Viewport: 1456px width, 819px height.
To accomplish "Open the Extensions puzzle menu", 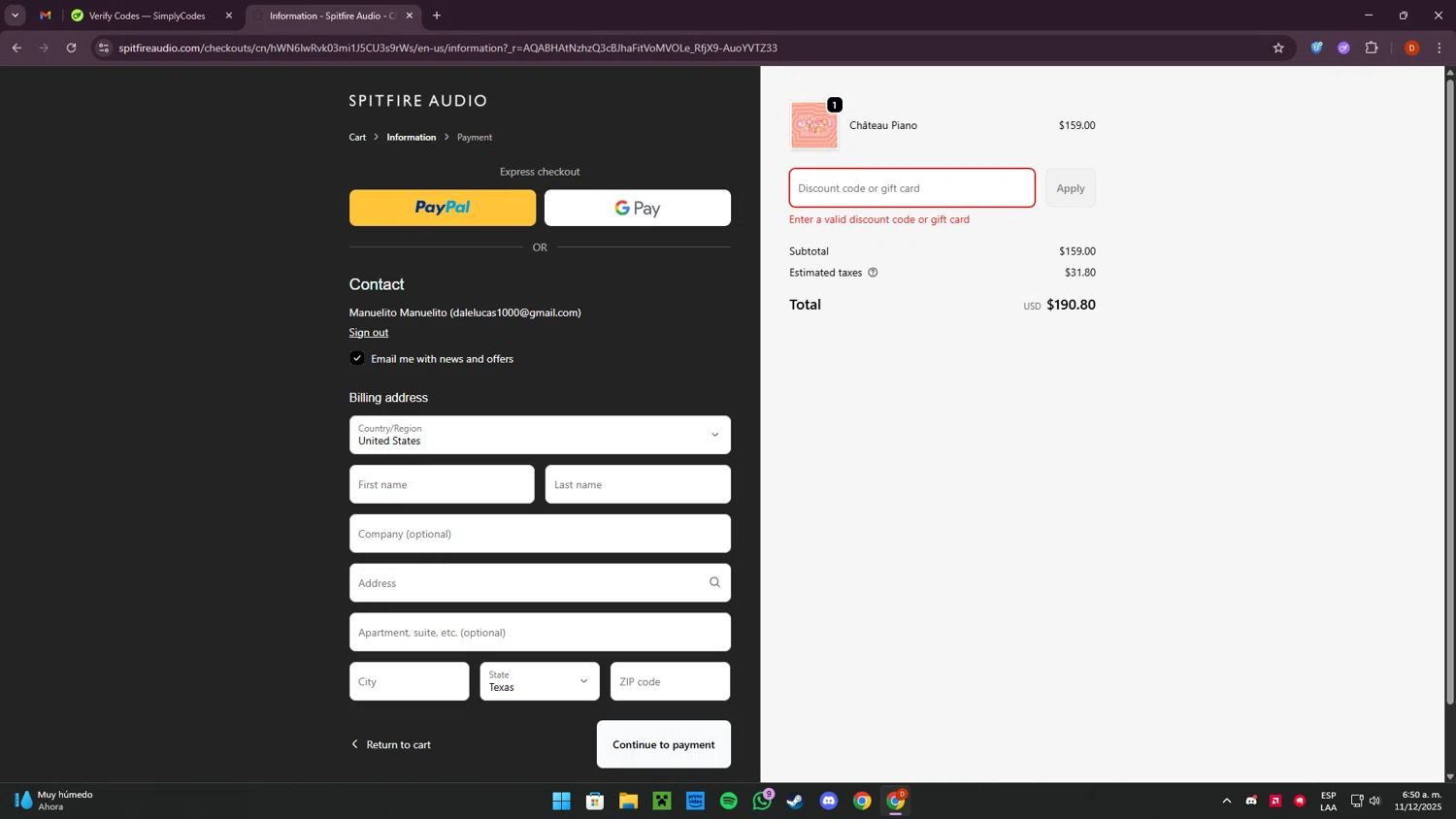I will pyautogui.click(x=1372, y=48).
